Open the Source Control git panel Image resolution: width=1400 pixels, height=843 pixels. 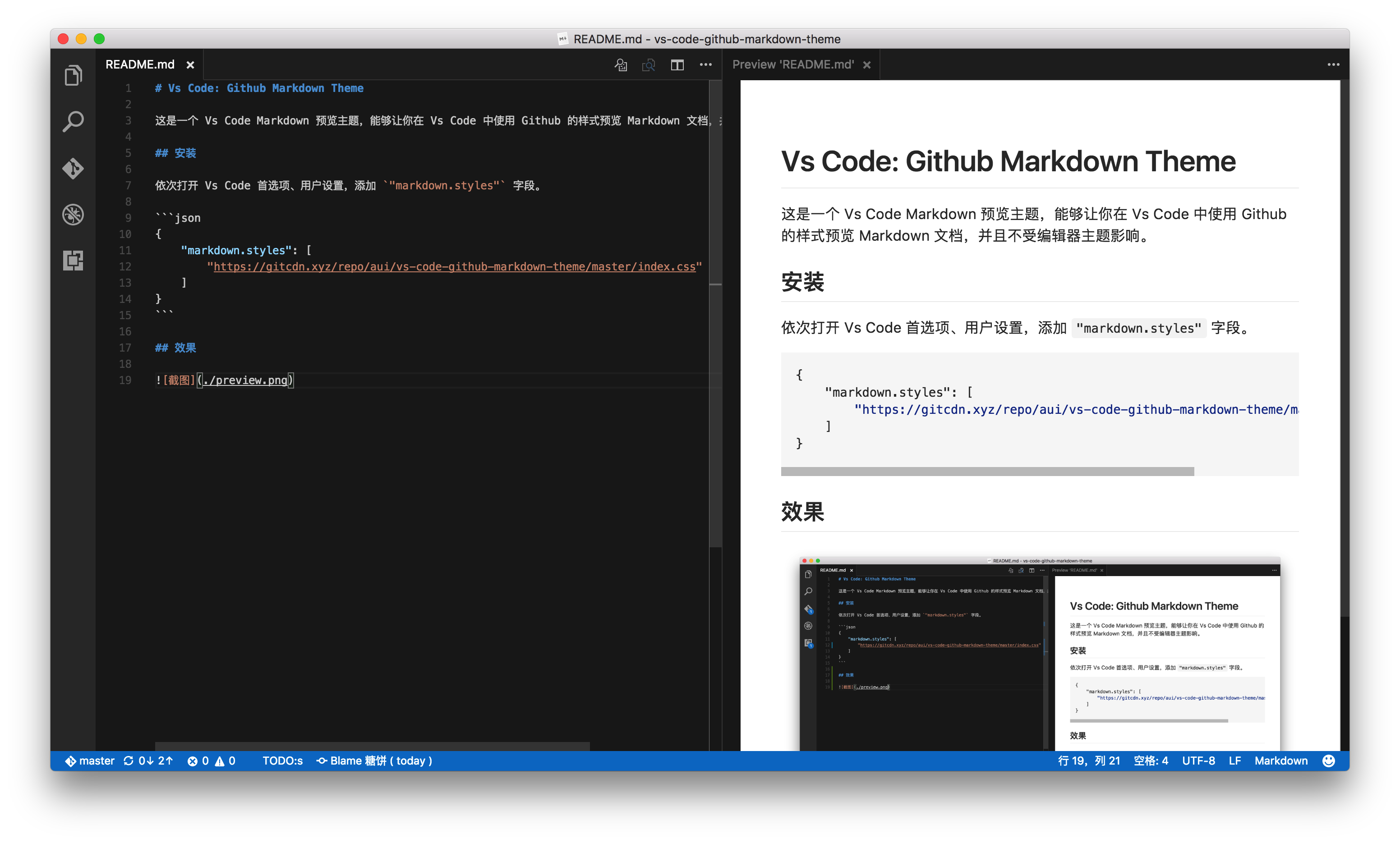[73, 168]
